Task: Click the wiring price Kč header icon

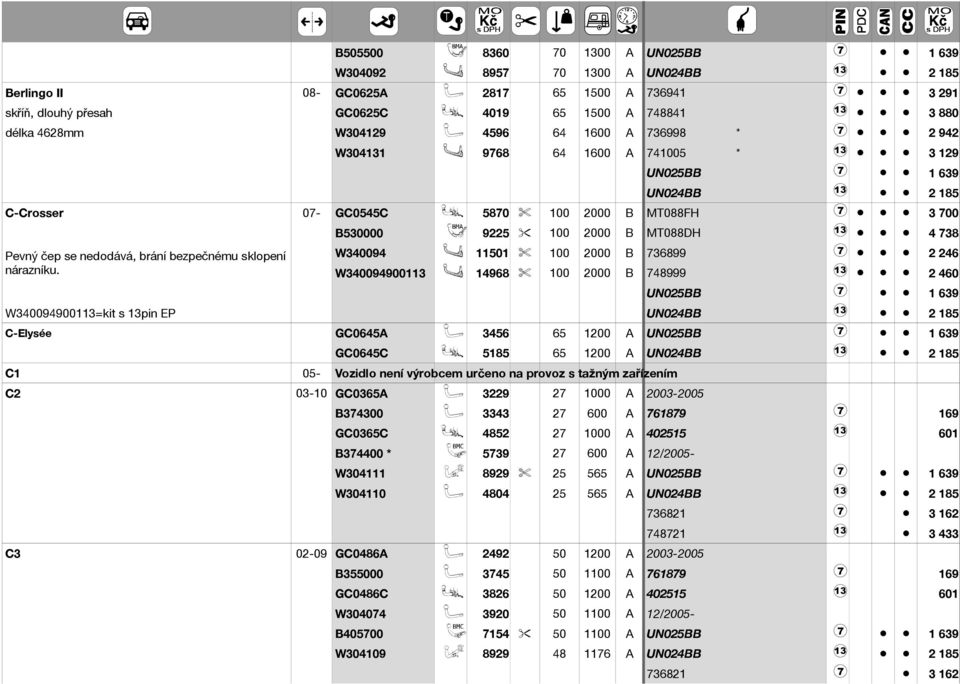Action: (x=937, y=21)
